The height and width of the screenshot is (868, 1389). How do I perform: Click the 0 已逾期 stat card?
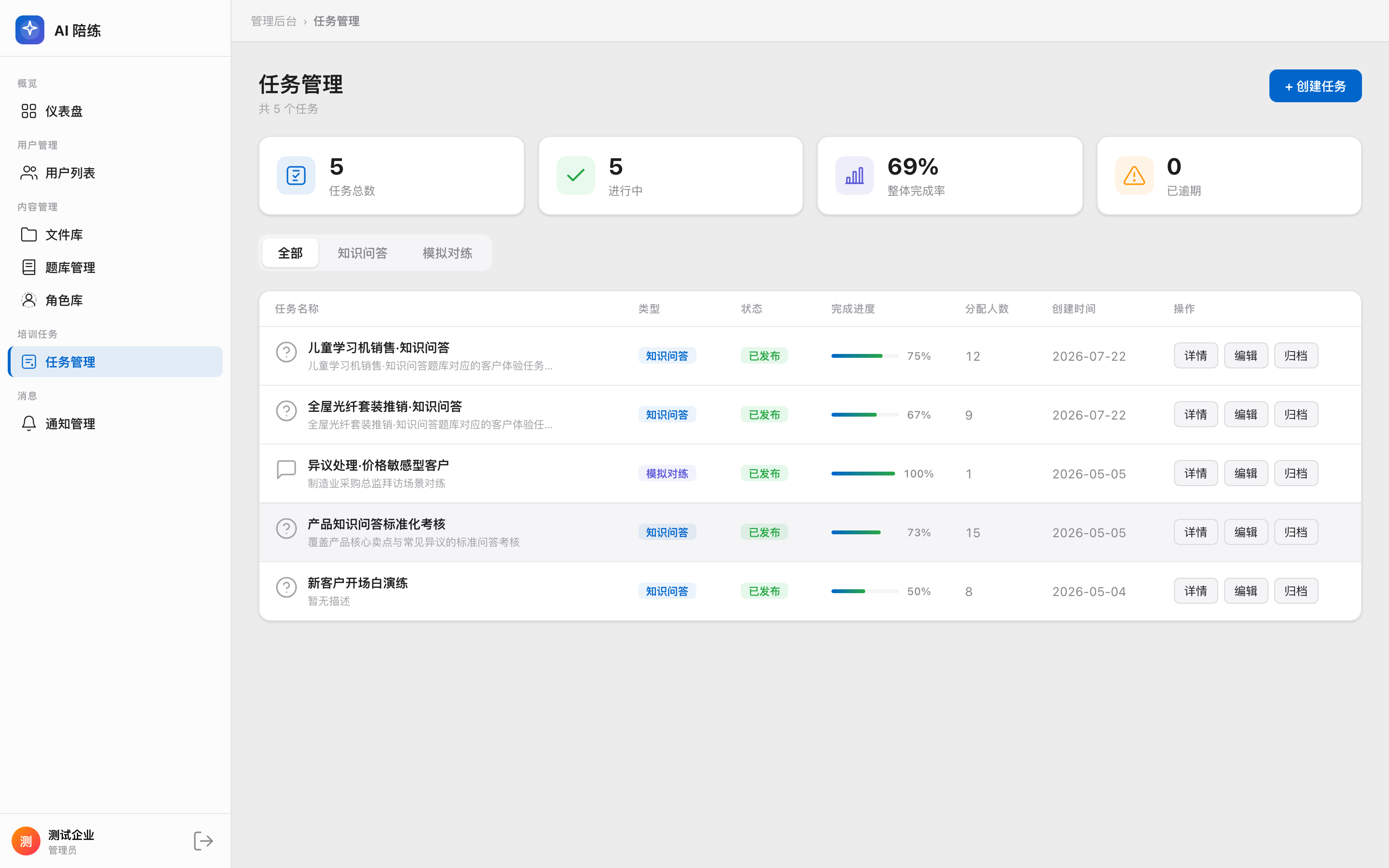1229,176
